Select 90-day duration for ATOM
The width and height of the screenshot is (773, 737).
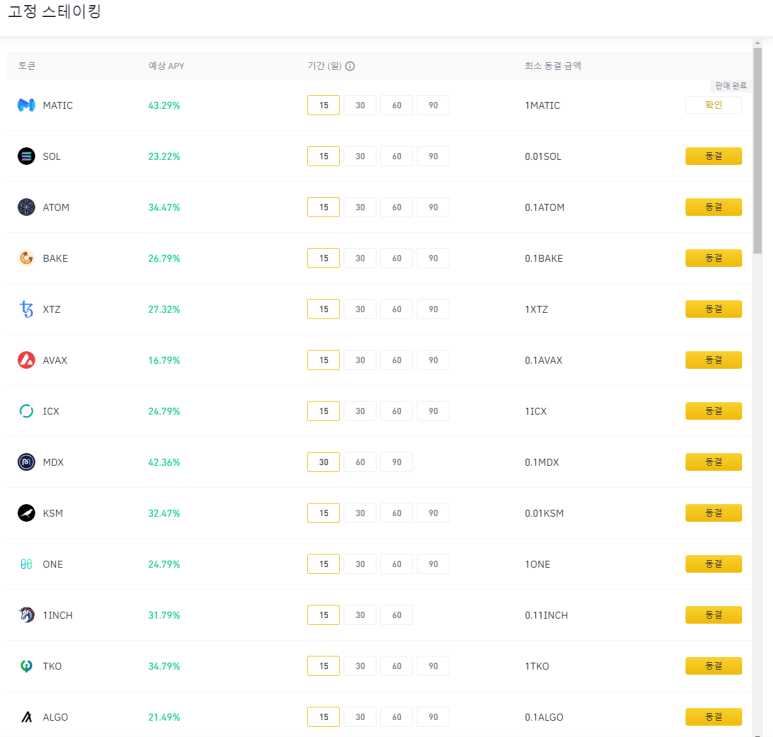tap(433, 207)
